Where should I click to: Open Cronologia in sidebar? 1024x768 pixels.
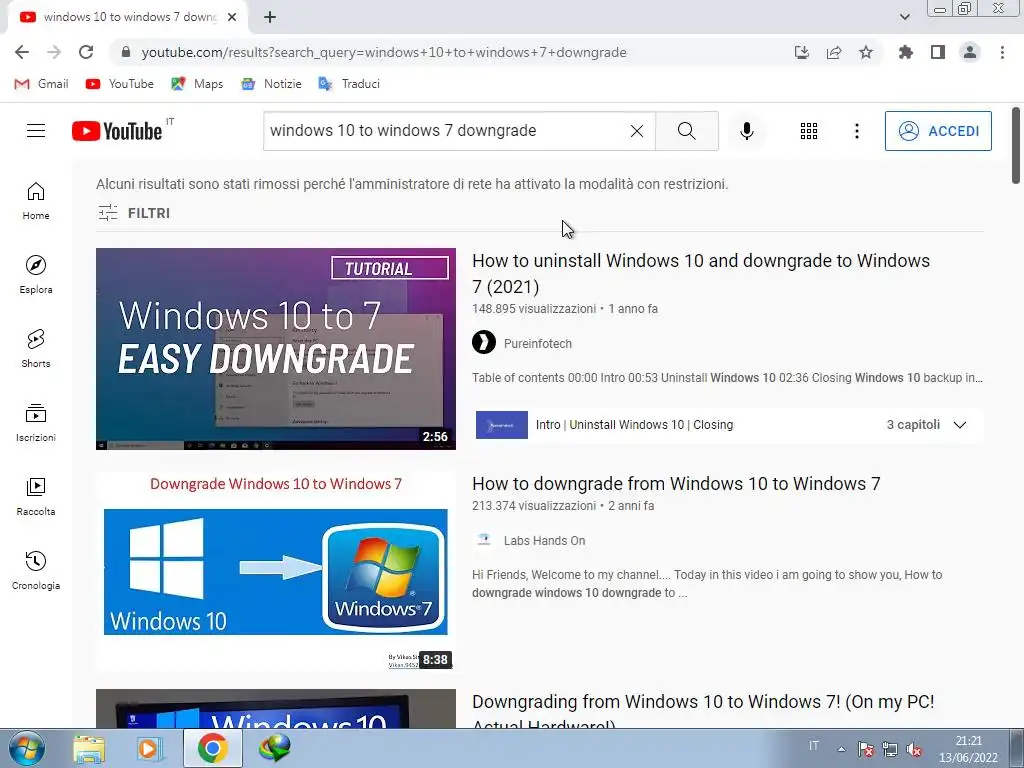(36, 570)
